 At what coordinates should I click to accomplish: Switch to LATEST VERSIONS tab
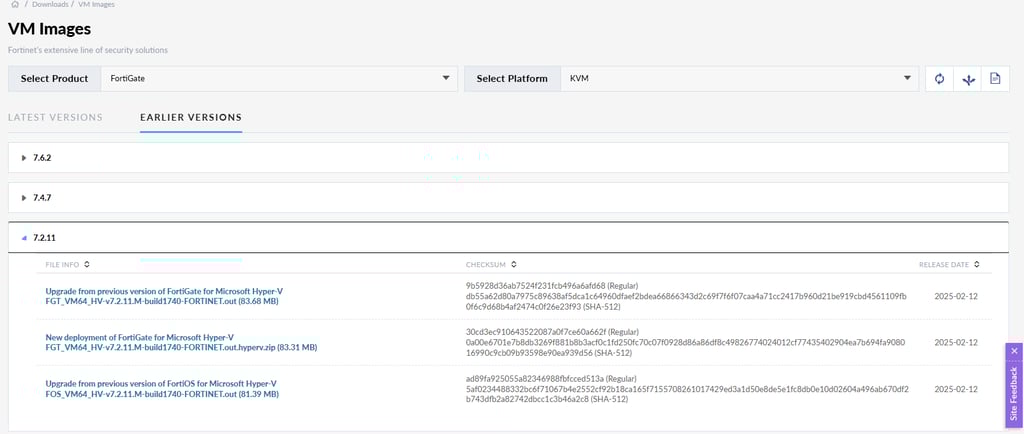point(56,117)
